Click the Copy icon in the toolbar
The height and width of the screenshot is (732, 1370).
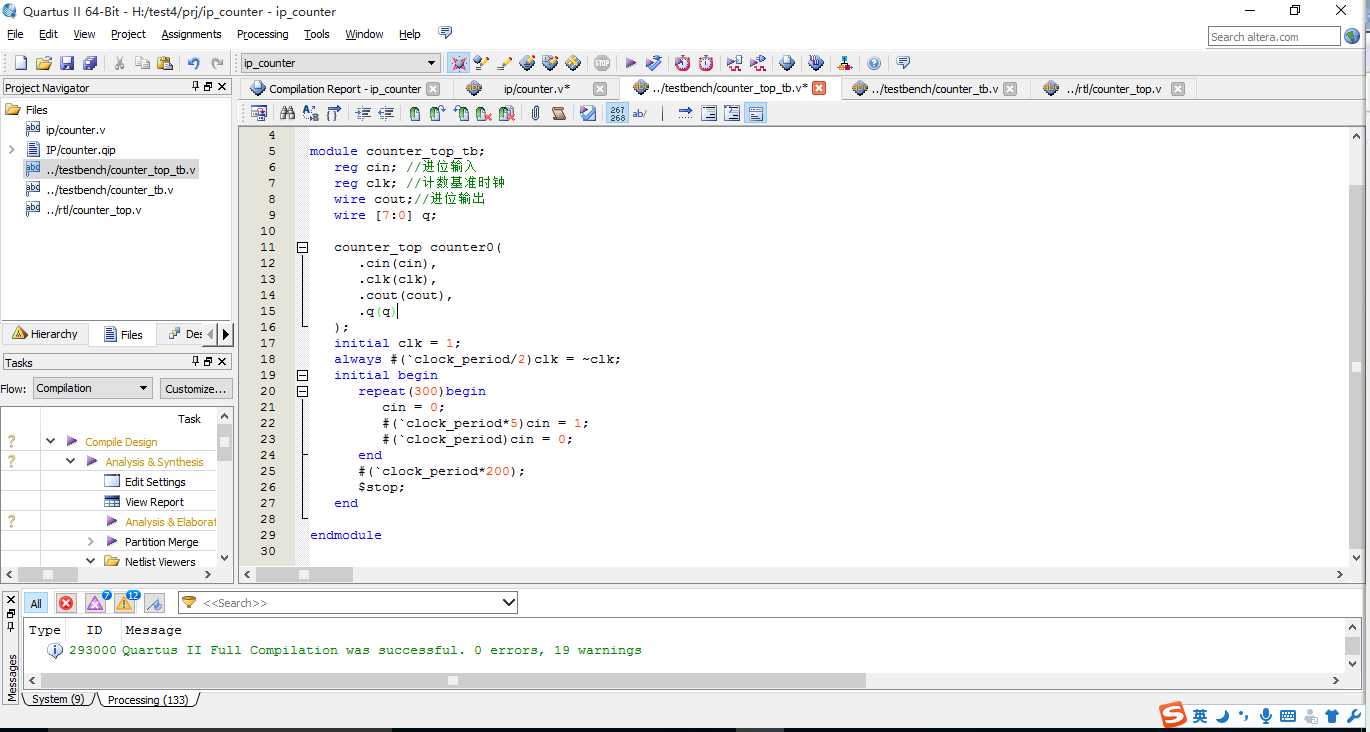point(142,63)
